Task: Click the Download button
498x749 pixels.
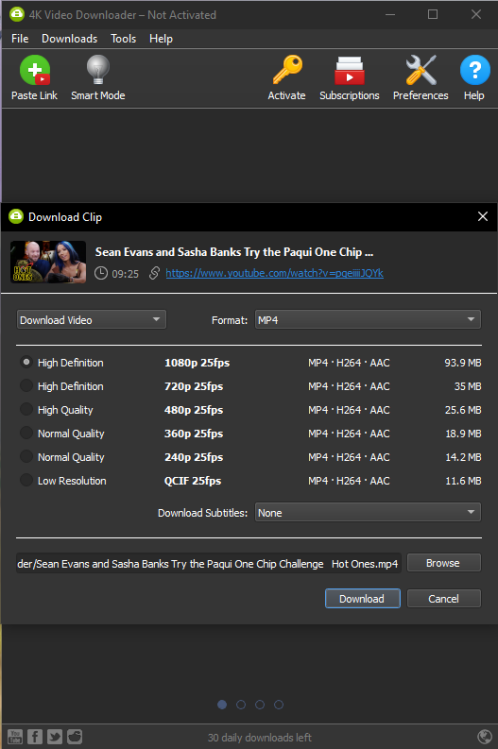Action: [x=362, y=599]
